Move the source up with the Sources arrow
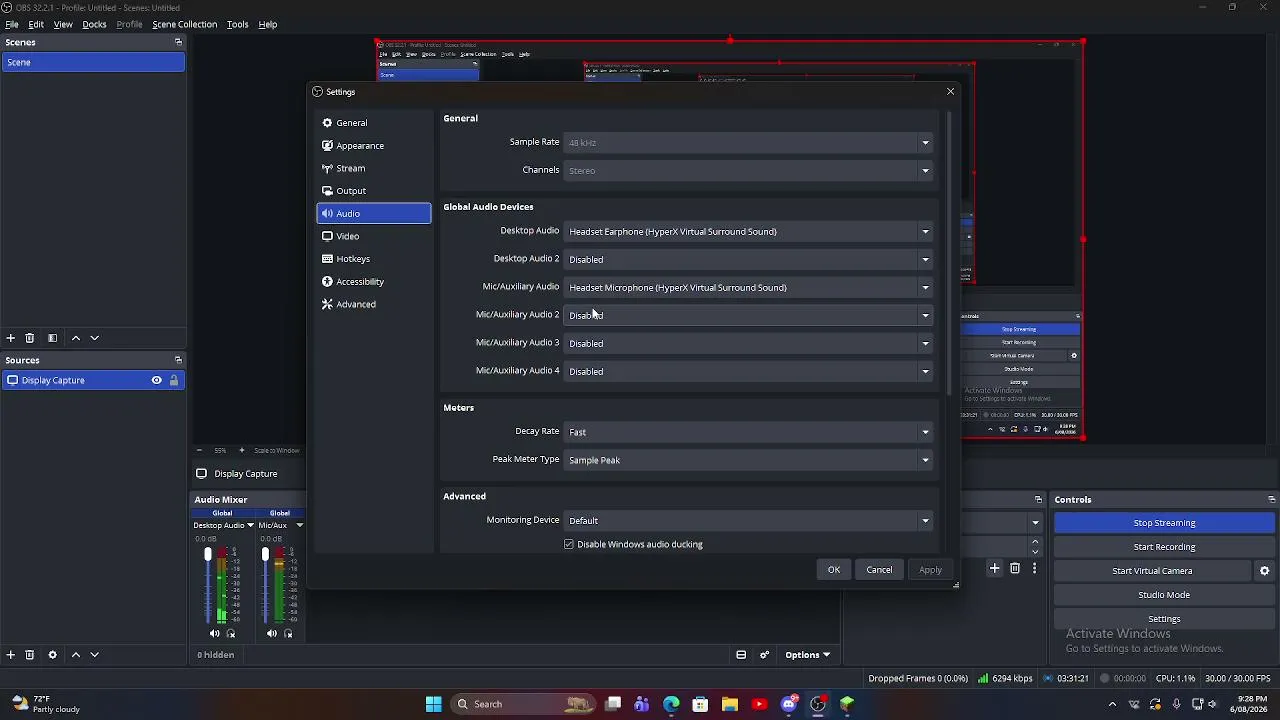Viewport: 1280px width, 720px height. [x=76, y=655]
